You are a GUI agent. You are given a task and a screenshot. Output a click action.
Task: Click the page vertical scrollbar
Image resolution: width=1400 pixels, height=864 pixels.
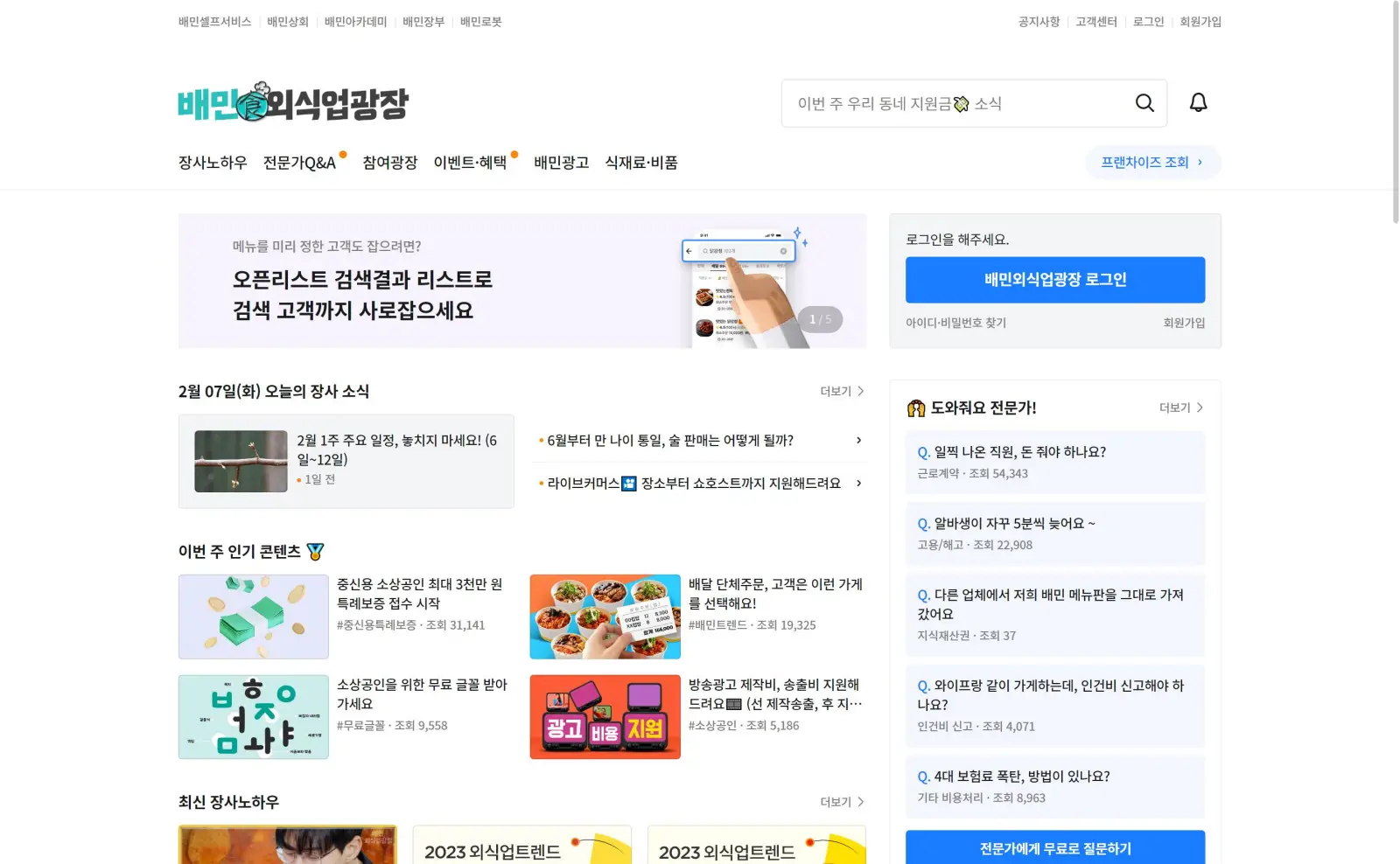1395,114
